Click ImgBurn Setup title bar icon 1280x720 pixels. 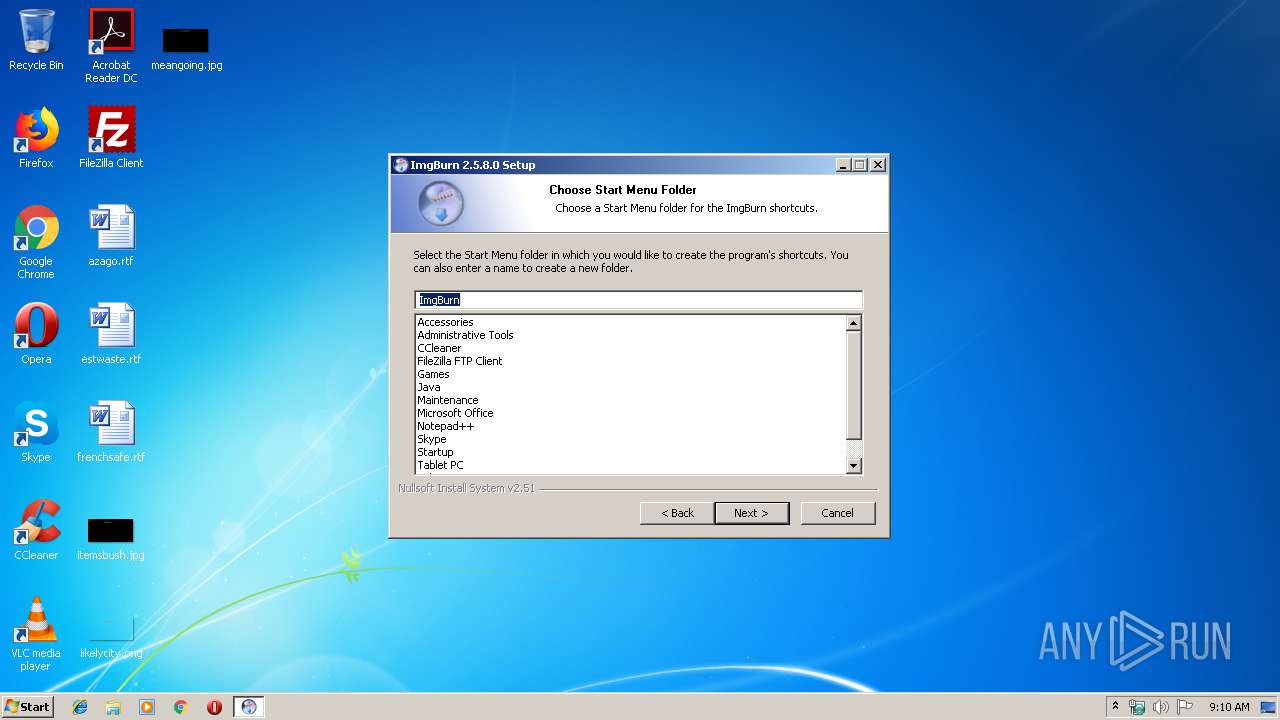401,165
